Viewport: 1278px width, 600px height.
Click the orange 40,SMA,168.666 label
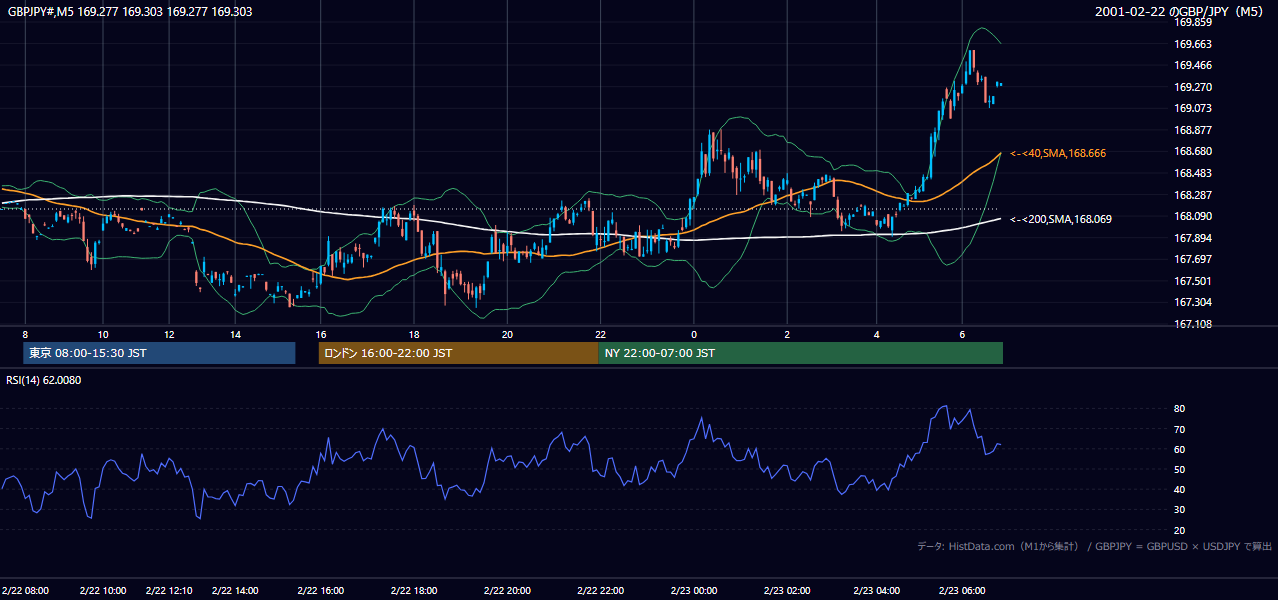coord(1058,153)
